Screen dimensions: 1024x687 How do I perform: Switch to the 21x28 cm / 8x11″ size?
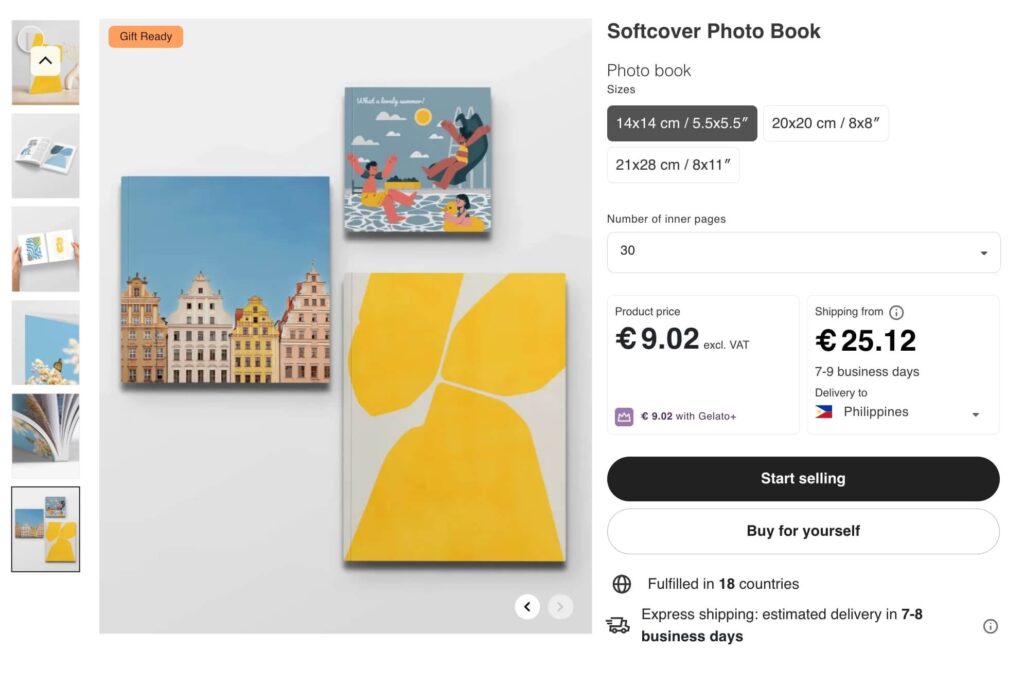click(x=673, y=165)
